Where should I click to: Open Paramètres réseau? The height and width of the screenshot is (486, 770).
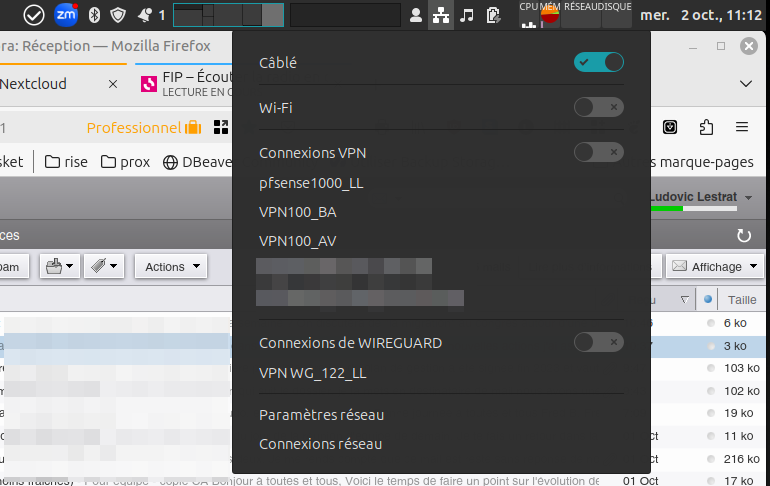point(321,415)
